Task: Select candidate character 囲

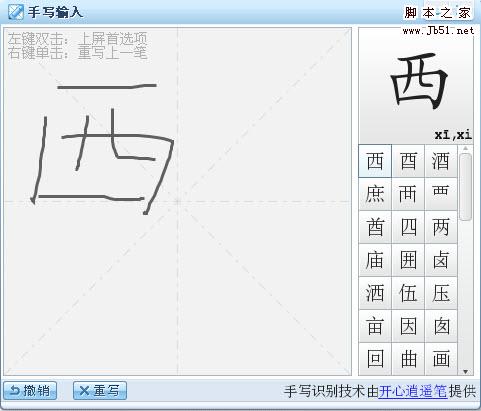Action: [408, 260]
